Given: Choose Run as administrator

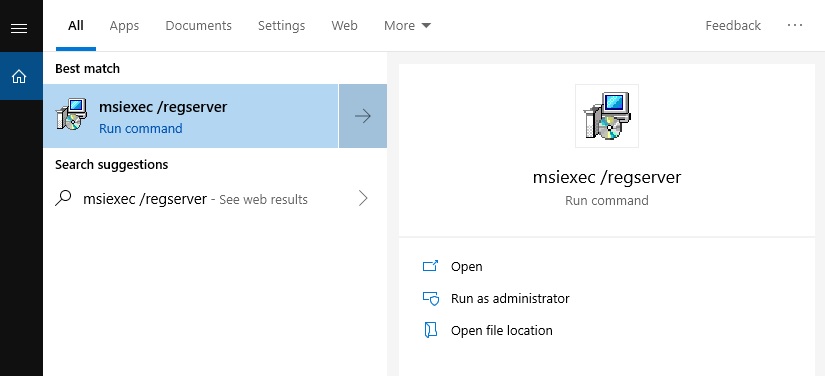Looking at the screenshot, I should click(510, 299).
